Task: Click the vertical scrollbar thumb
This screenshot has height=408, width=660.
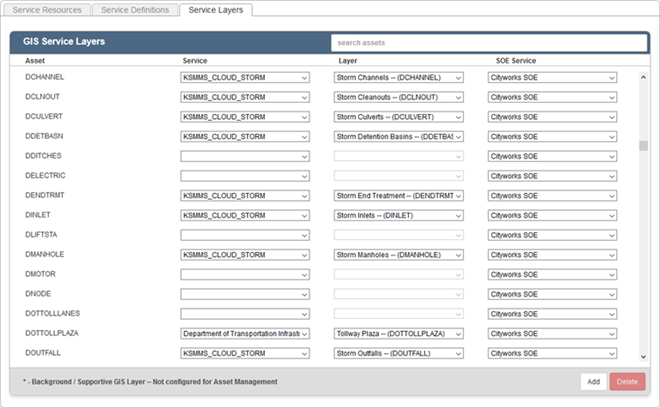Action: coord(644,145)
